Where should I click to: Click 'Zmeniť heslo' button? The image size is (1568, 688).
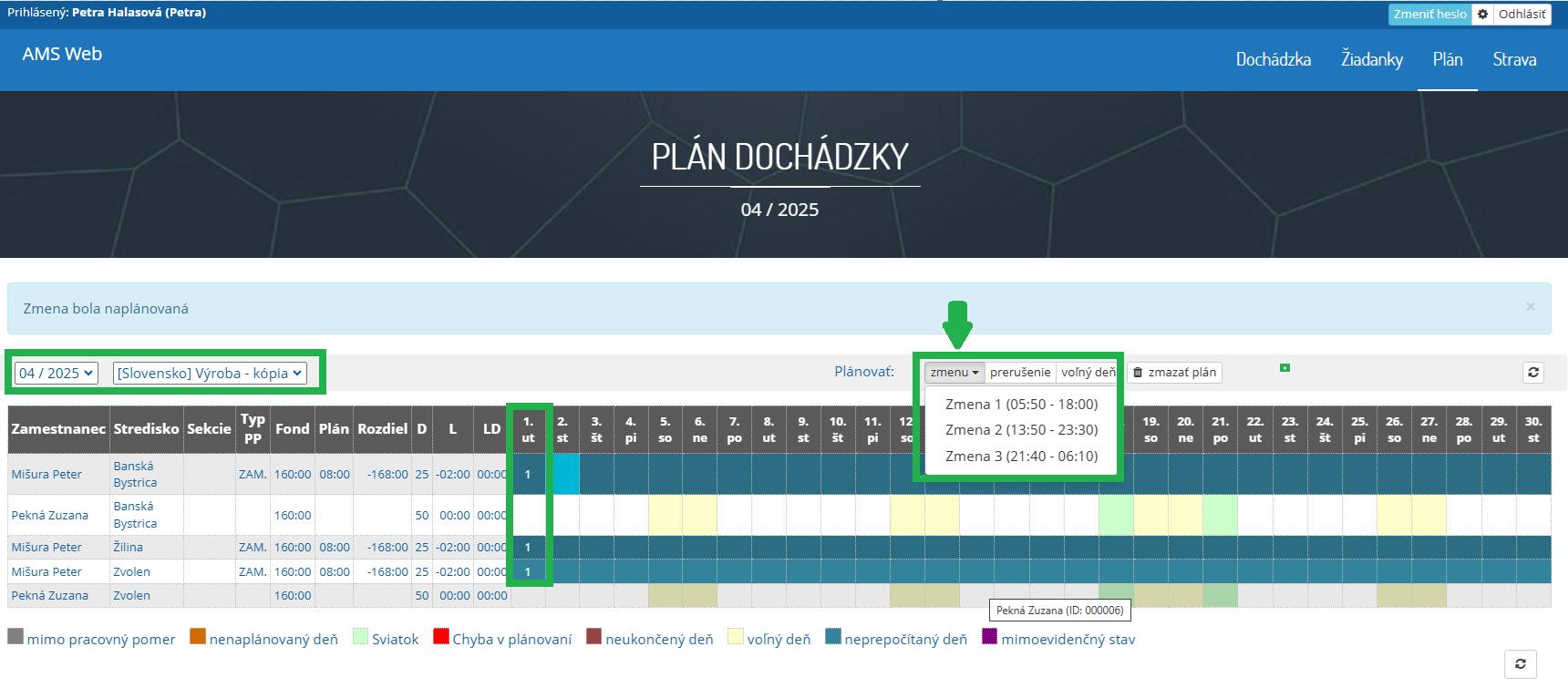pyautogui.click(x=1429, y=15)
